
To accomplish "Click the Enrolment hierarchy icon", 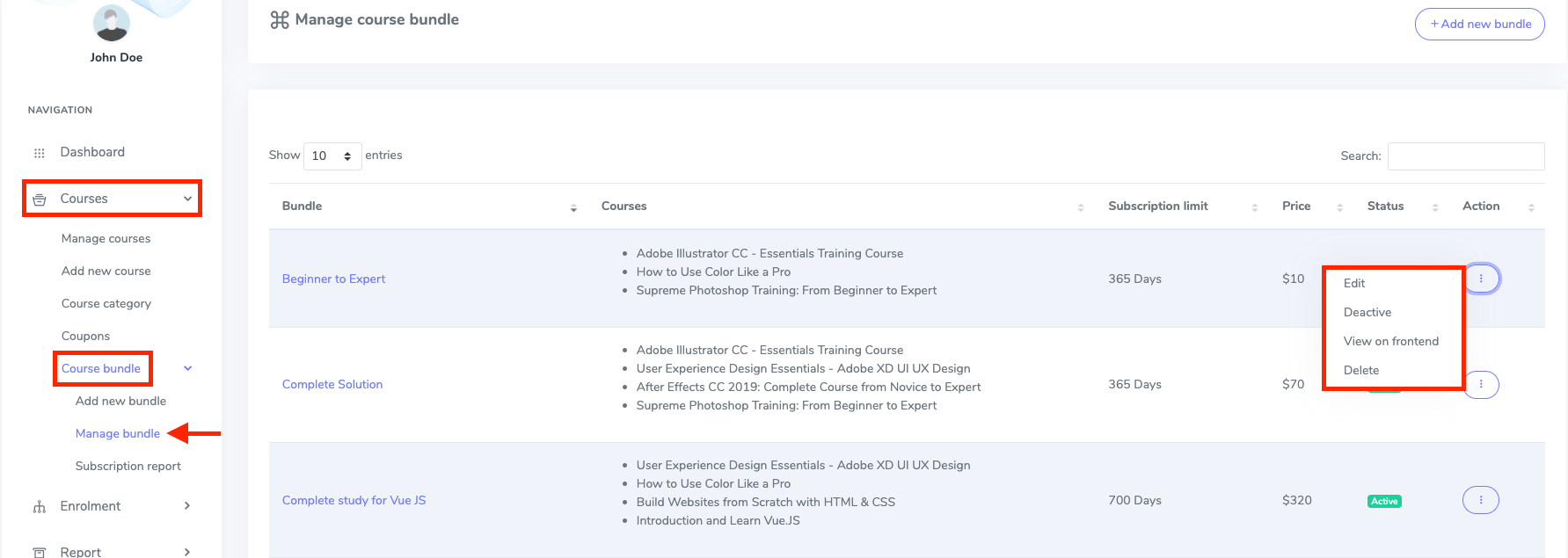I will 39,507.
